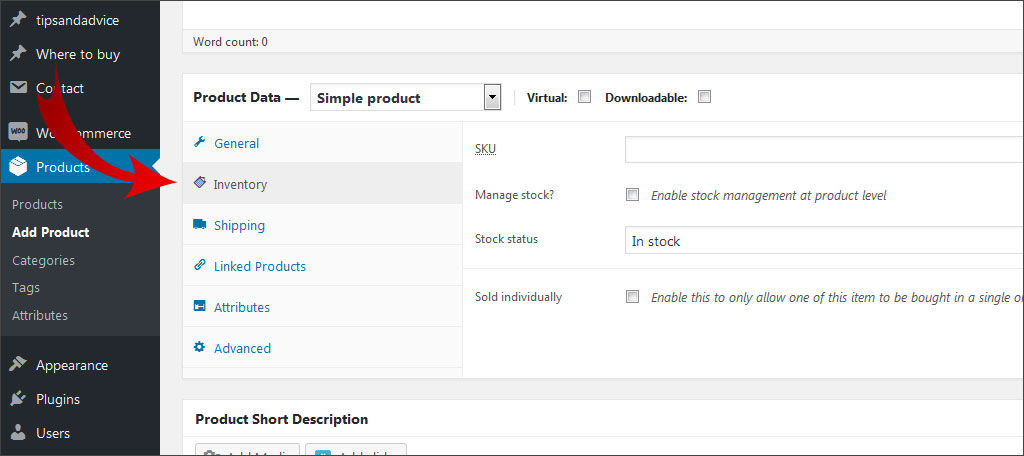The width and height of the screenshot is (1024, 456).
Task: Click the Products box icon in sidebar
Action: (x=18, y=167)
